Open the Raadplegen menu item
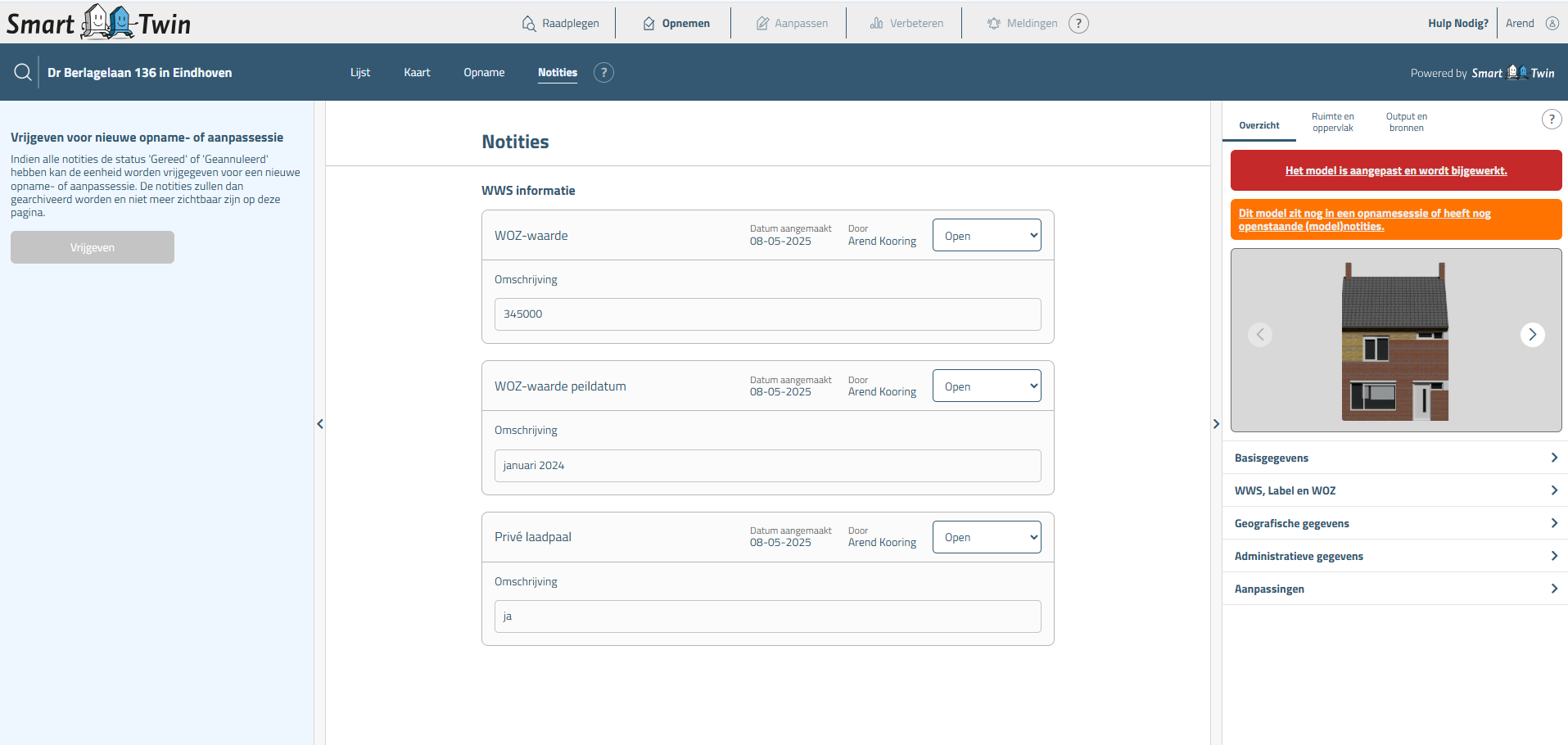Viewport: 1568px width, 745px height. pos(561,23)
